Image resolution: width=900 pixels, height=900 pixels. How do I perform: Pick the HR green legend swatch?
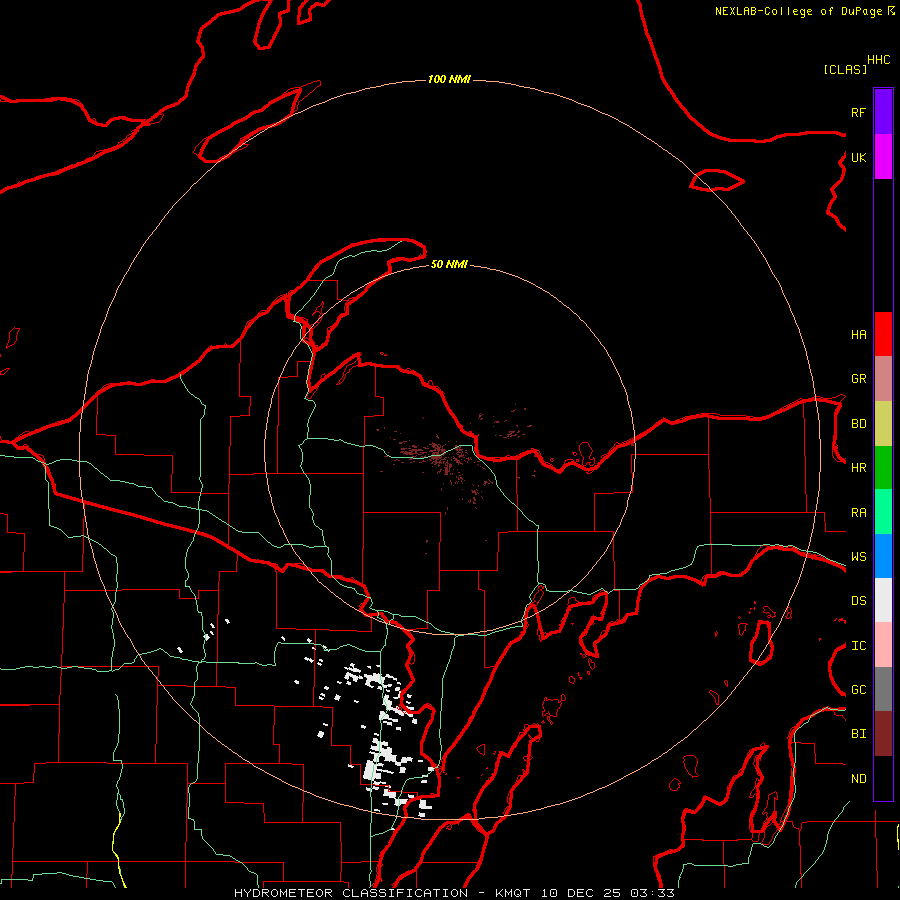pos(883,468)
